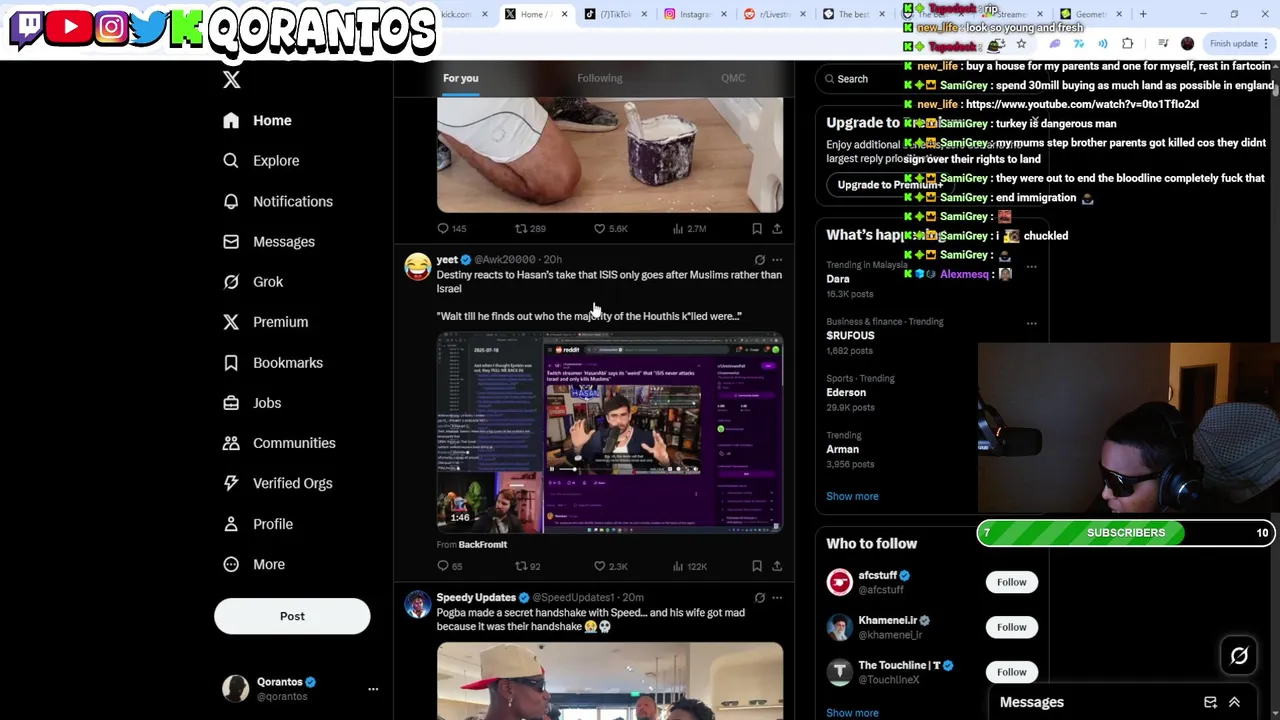Image resolution: width=1280 pixels, height=720 pixels.
Task: Repost the top post with 289 reposts
Action: [530, 229]
